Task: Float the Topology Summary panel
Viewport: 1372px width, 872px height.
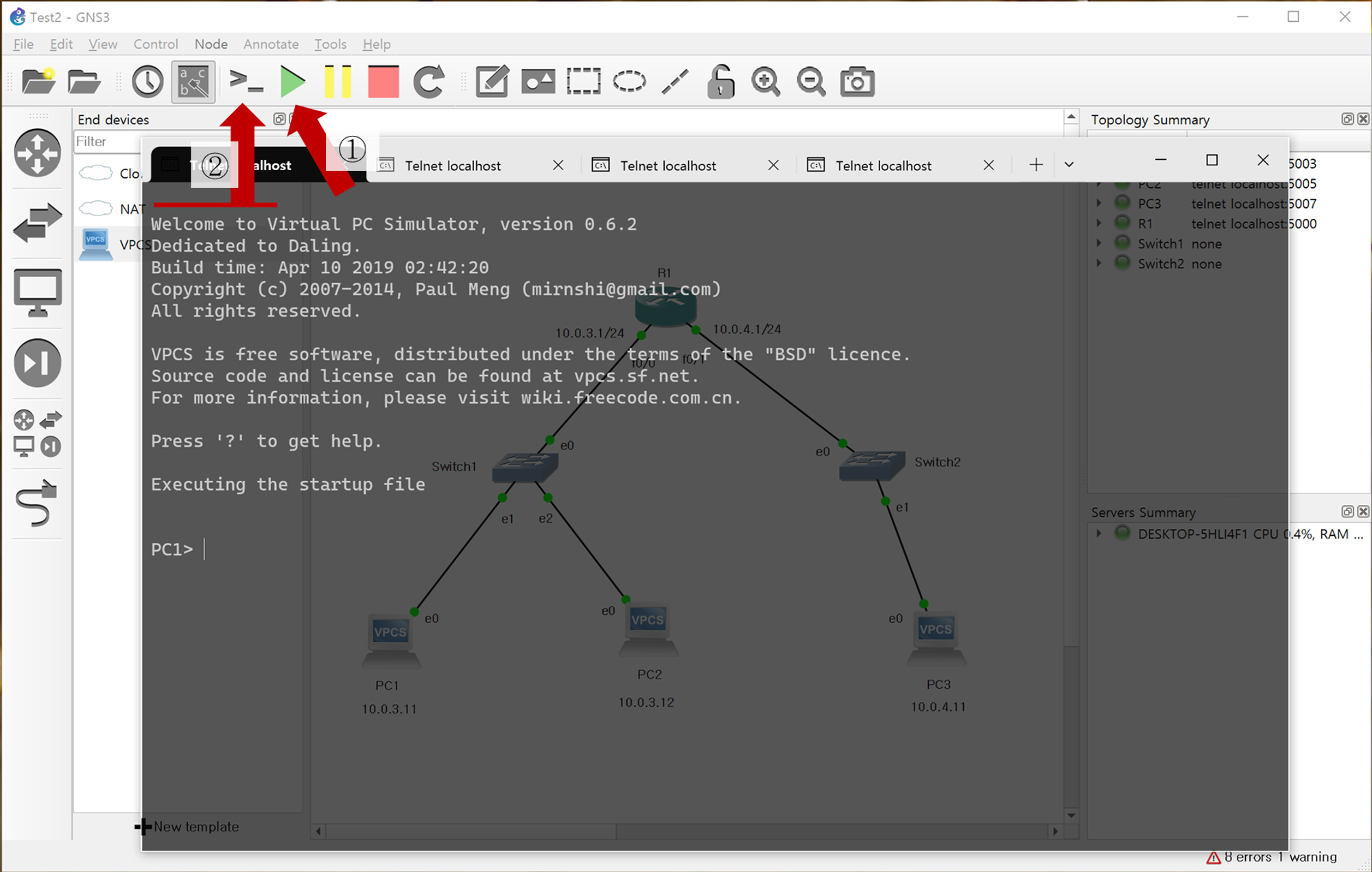Action: click(x=1347, y=119)
